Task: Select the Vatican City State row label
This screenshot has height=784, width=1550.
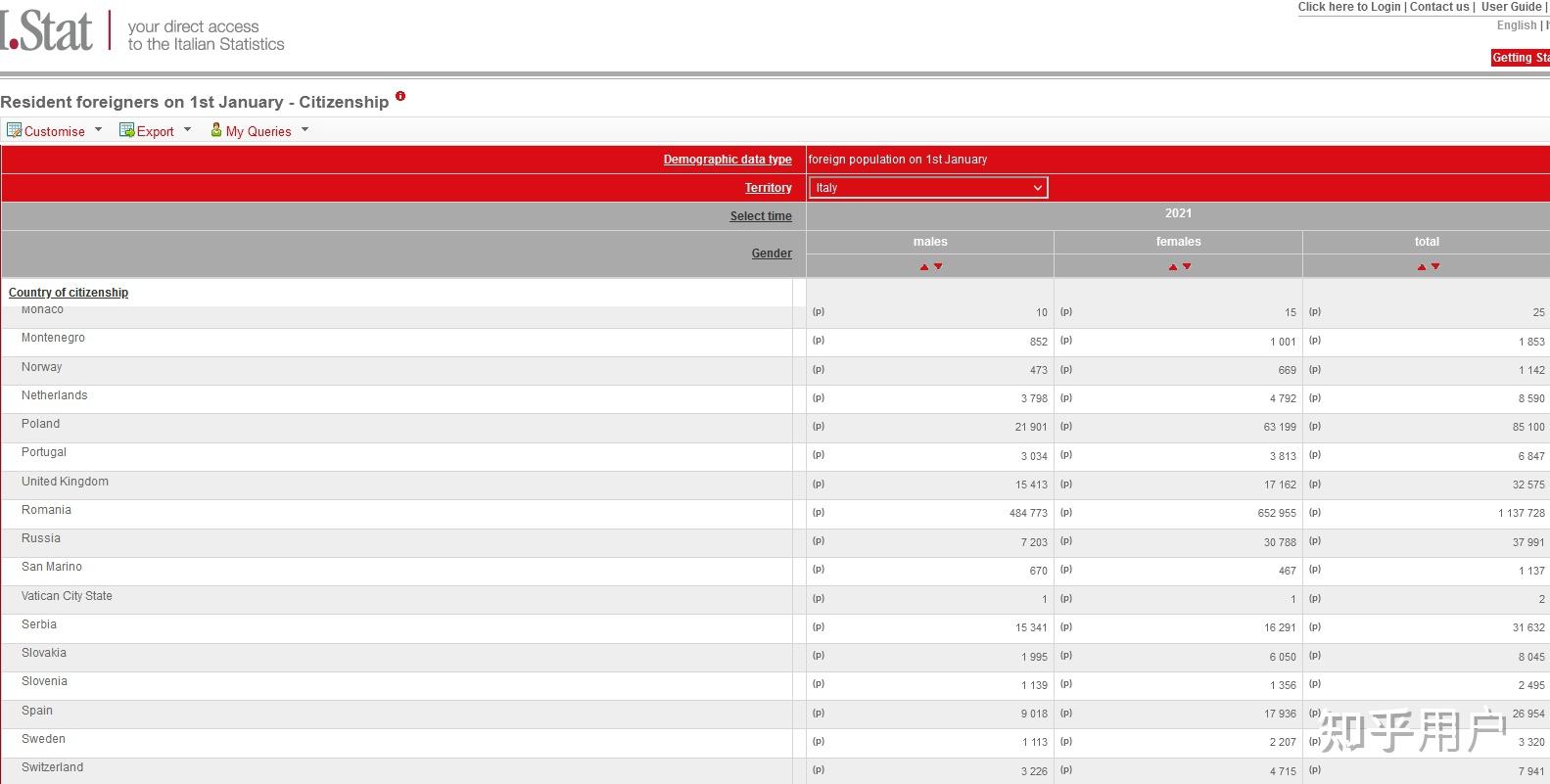Action: pos(67,596)
